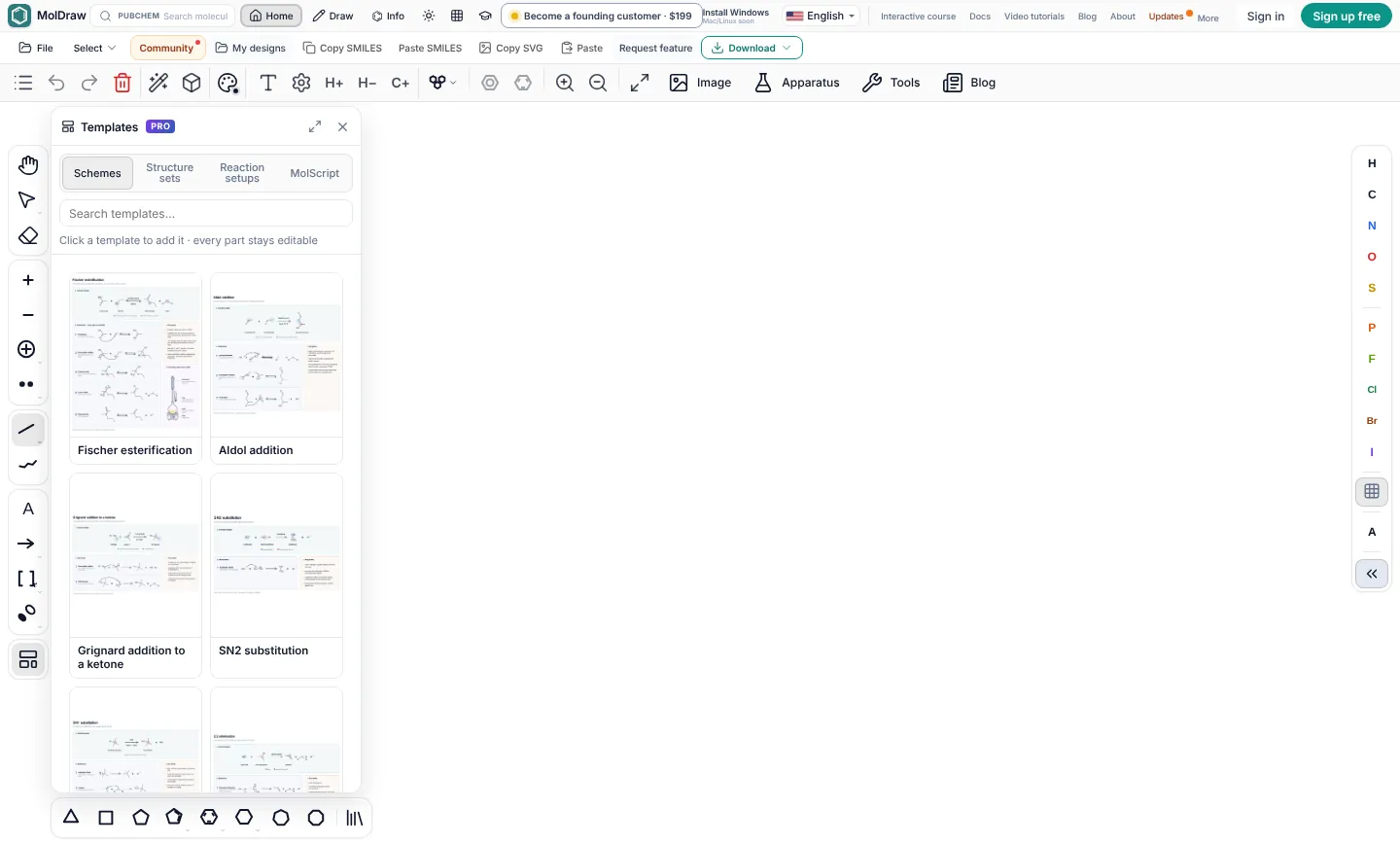
Task: Toggle the periodic table grid button
Action: pyautogui.click(x=1372, y=492)
